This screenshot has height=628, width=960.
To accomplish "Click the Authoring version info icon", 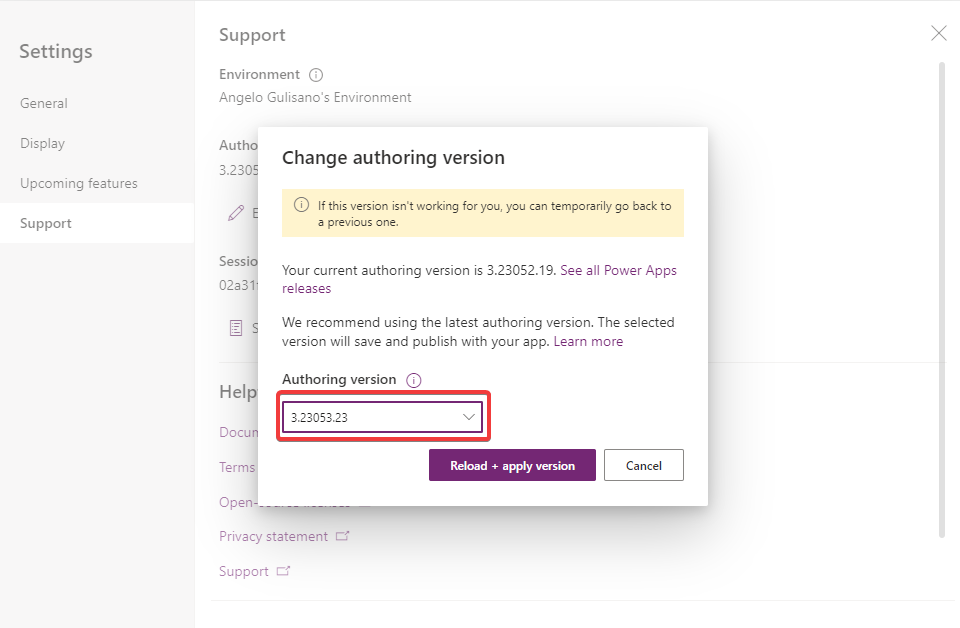I will (x=414, y=380).
